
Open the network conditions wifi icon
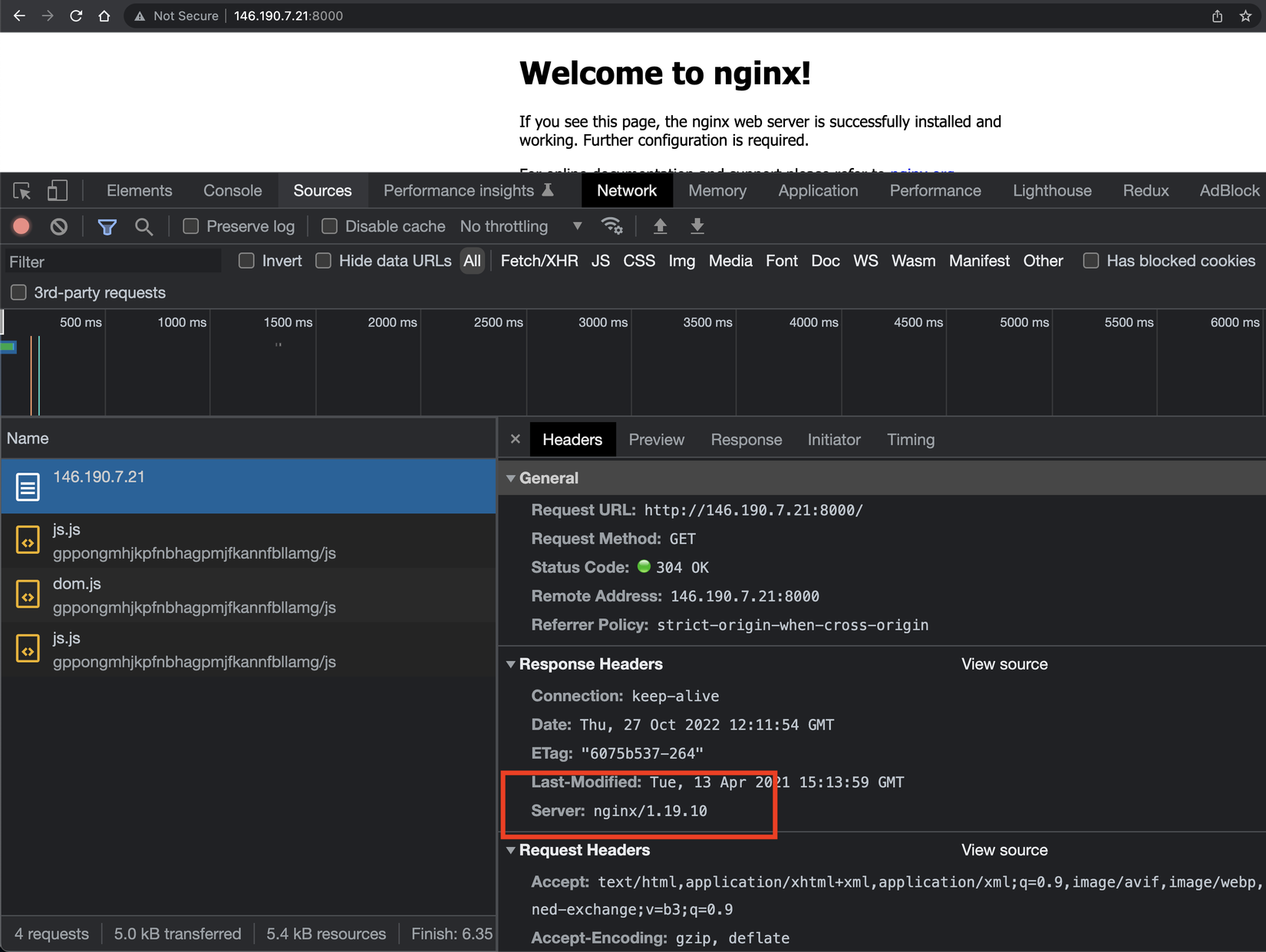(612, 226)
